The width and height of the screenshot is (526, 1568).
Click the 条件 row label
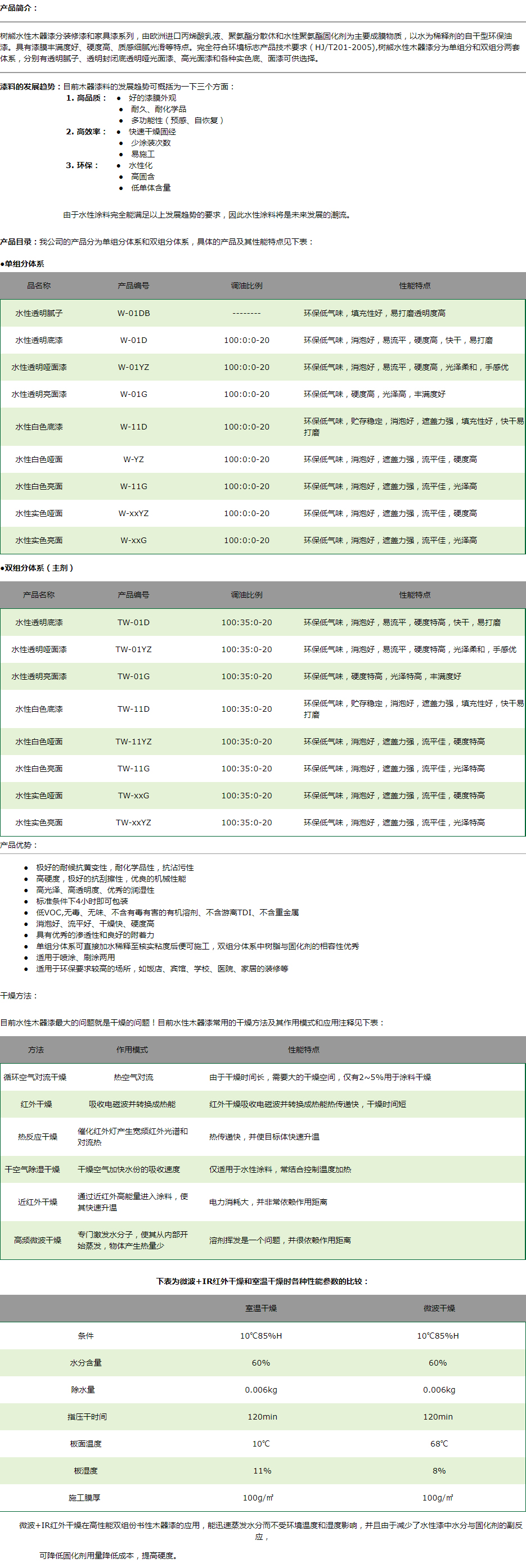tap(86, 1336)
